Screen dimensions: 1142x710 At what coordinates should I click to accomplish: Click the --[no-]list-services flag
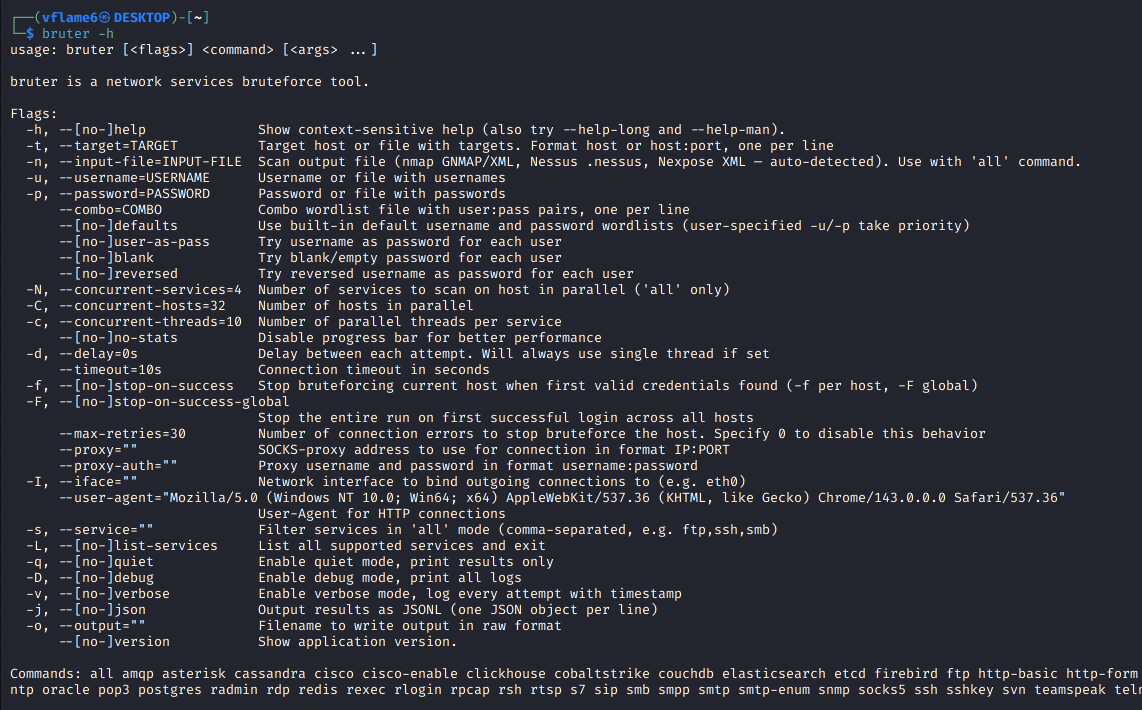[x=138, y=546]
